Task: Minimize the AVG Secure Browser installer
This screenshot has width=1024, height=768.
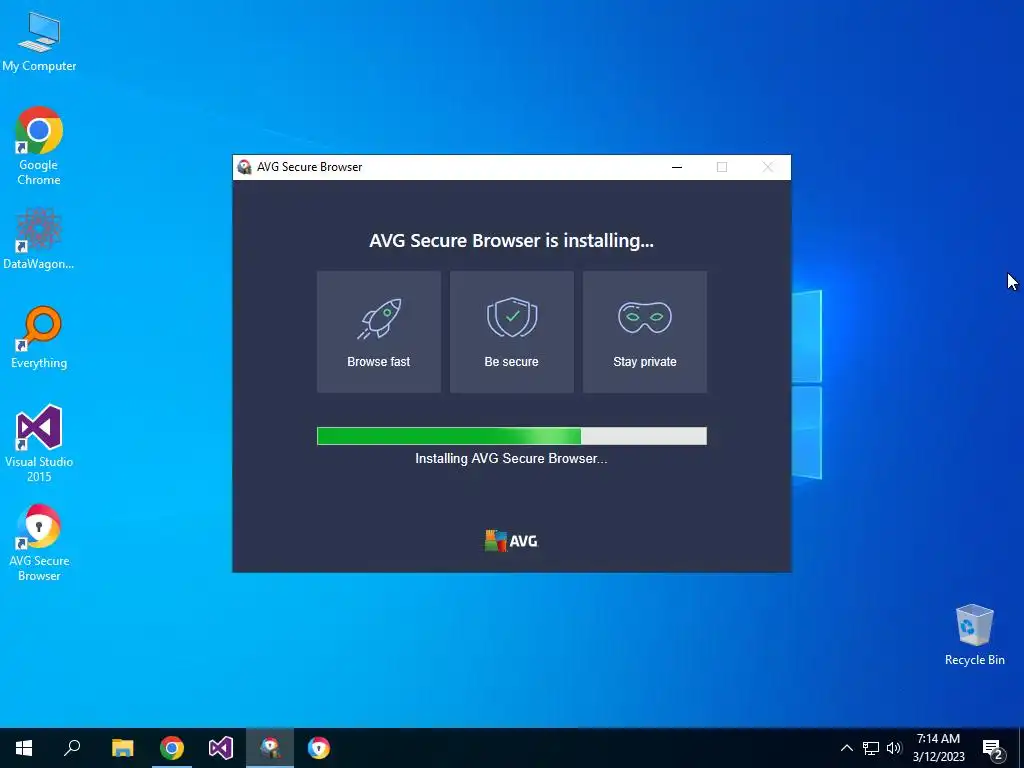Action: point(677,167)
